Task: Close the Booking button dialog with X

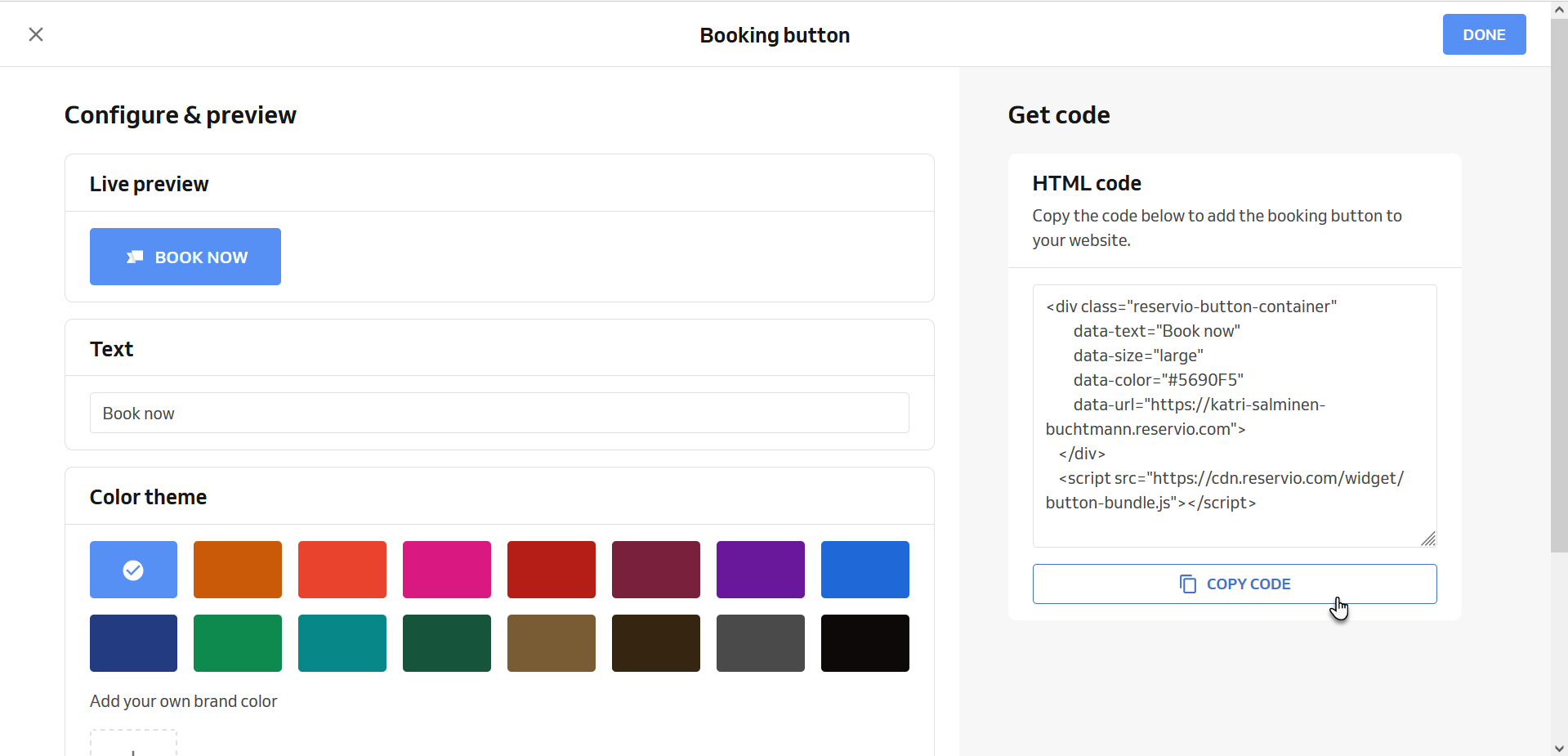Action: click(x=36, y=34)
